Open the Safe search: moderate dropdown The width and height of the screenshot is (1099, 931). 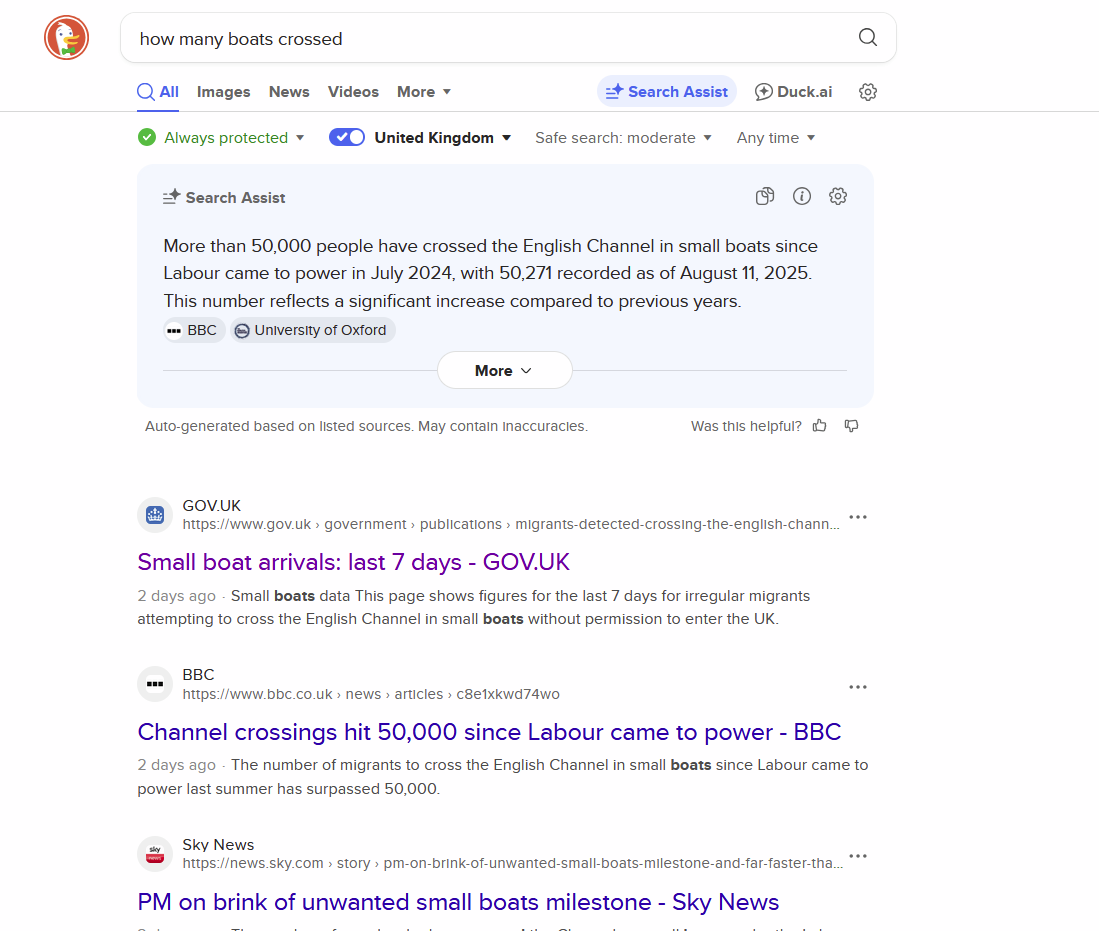pos(623,138)
